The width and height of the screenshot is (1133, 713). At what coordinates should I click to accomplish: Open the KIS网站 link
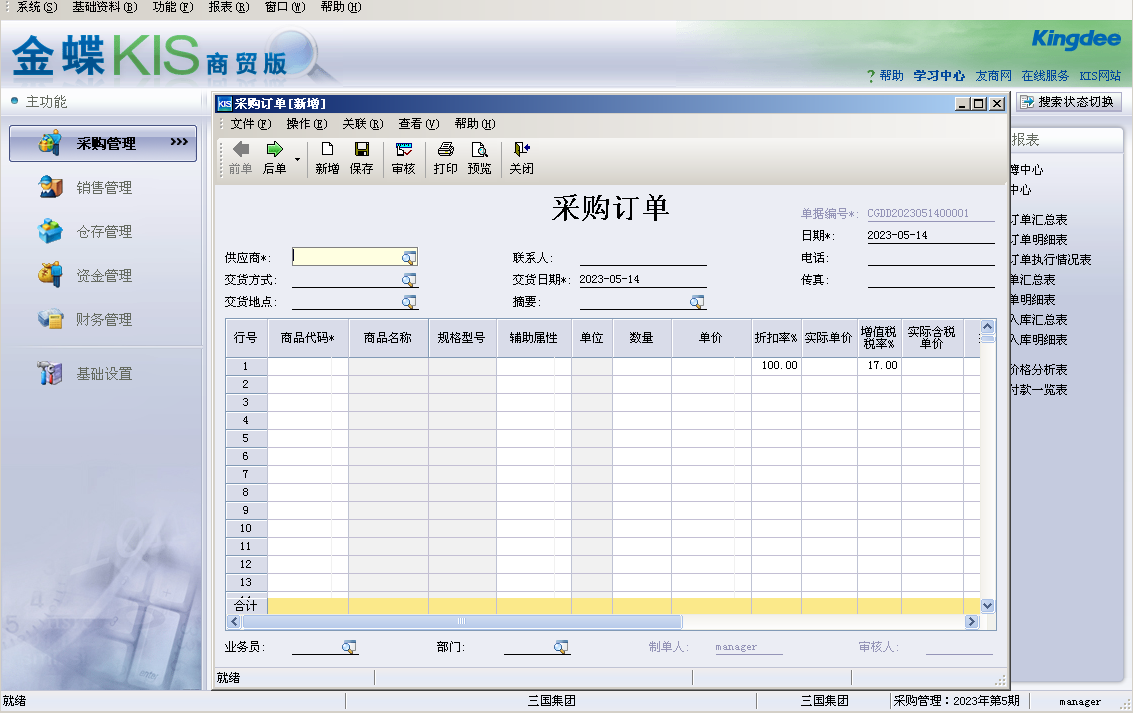1100,76
